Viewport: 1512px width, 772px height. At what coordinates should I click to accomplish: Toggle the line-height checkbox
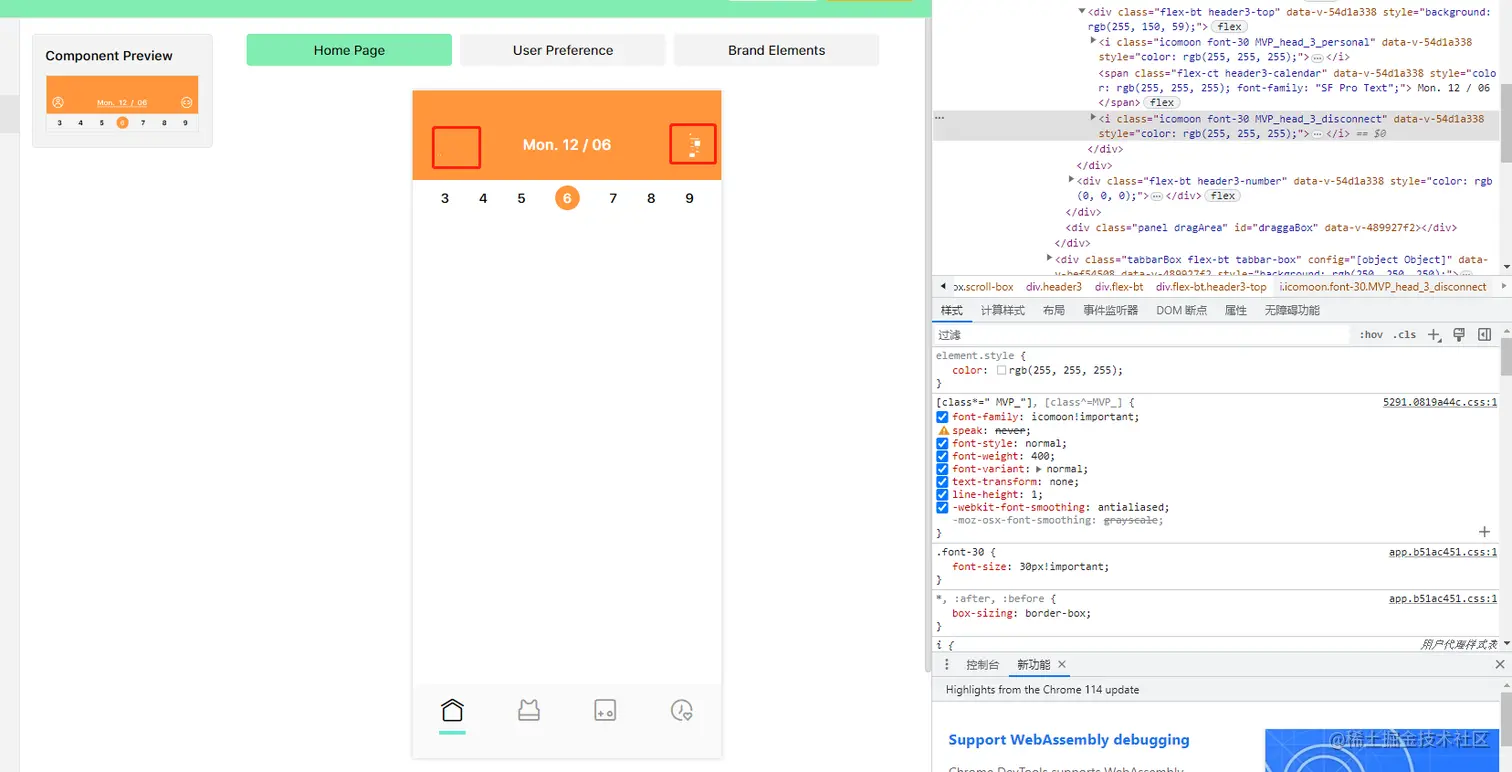click(x=943, y=495)
